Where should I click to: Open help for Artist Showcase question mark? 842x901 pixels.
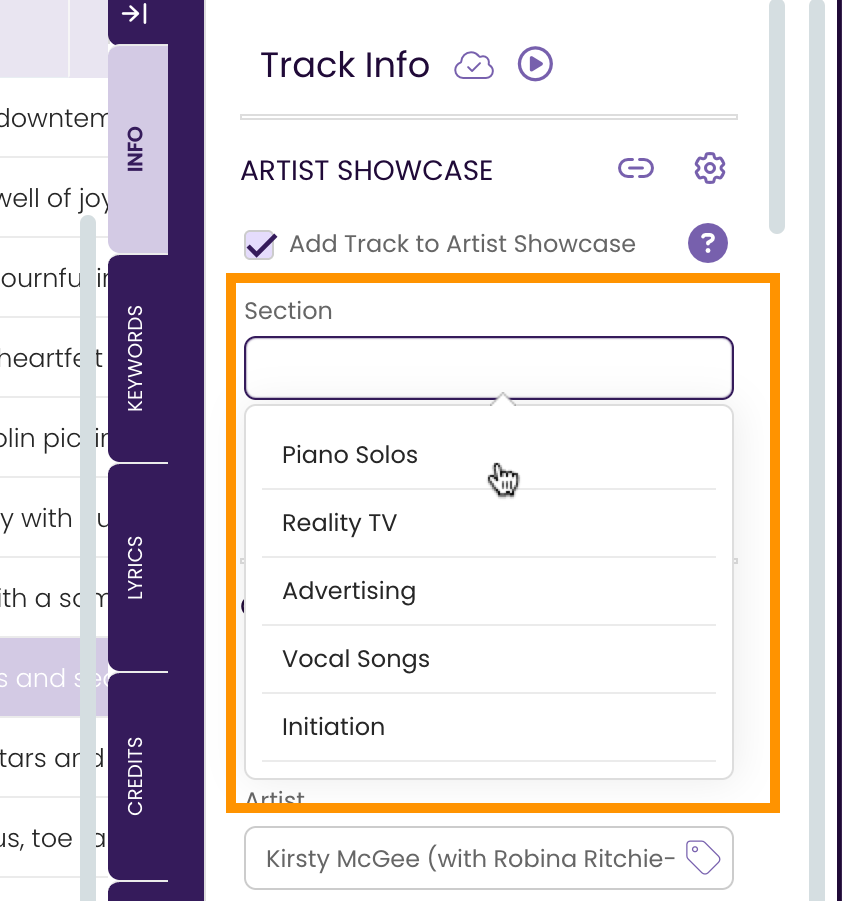coord(708,243)
